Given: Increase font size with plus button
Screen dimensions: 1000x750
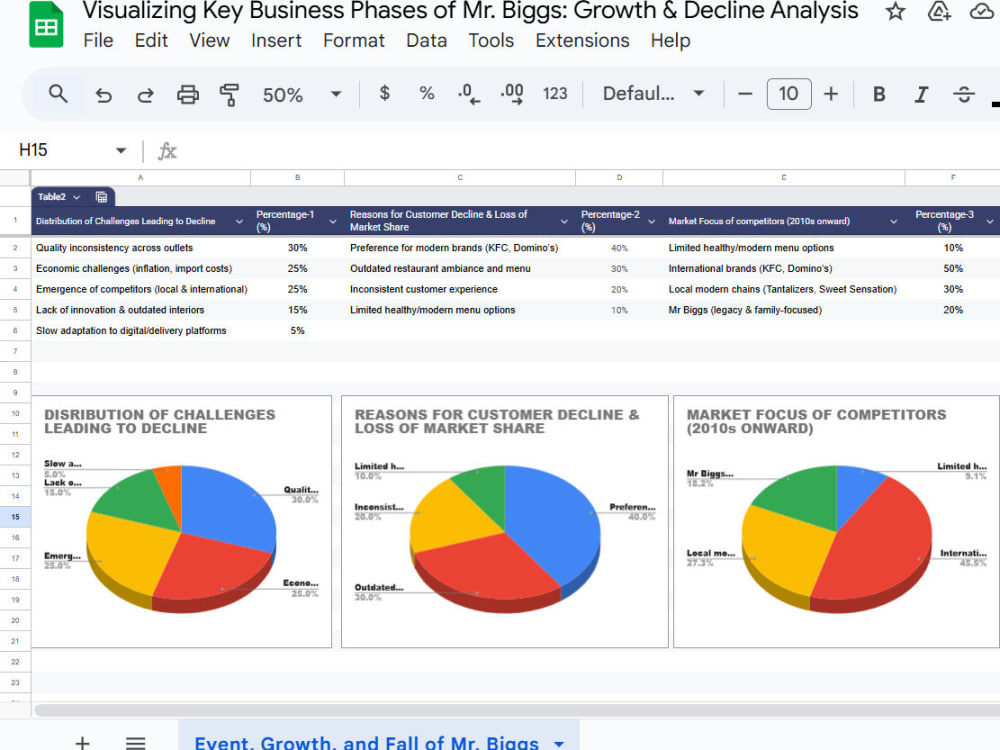Looking at the screenshot, I should (x=830, y=94).
